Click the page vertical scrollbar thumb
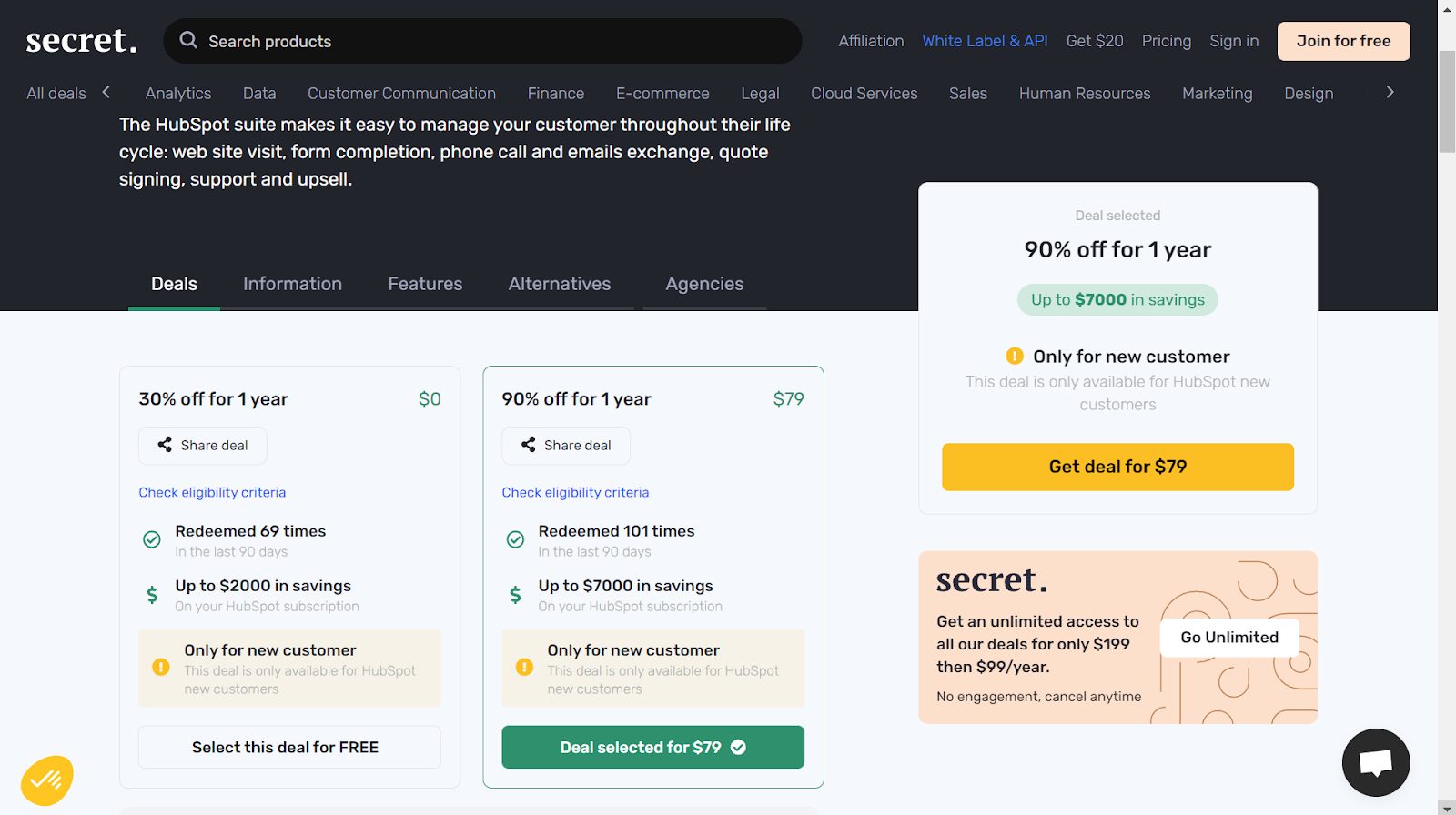This screenshot has width=1456, height=815. tap(1447, 100)
